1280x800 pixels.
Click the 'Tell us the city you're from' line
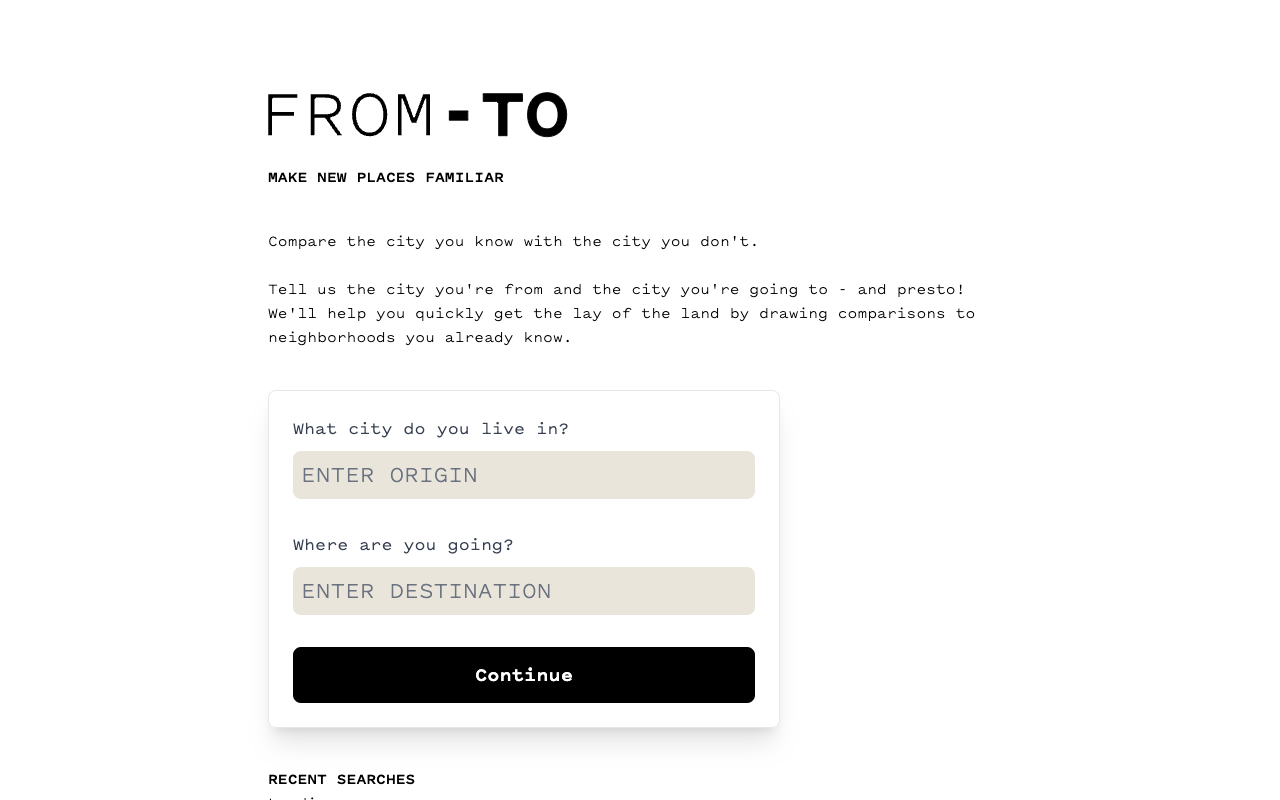pyautogui.click(x=616, y=289)
